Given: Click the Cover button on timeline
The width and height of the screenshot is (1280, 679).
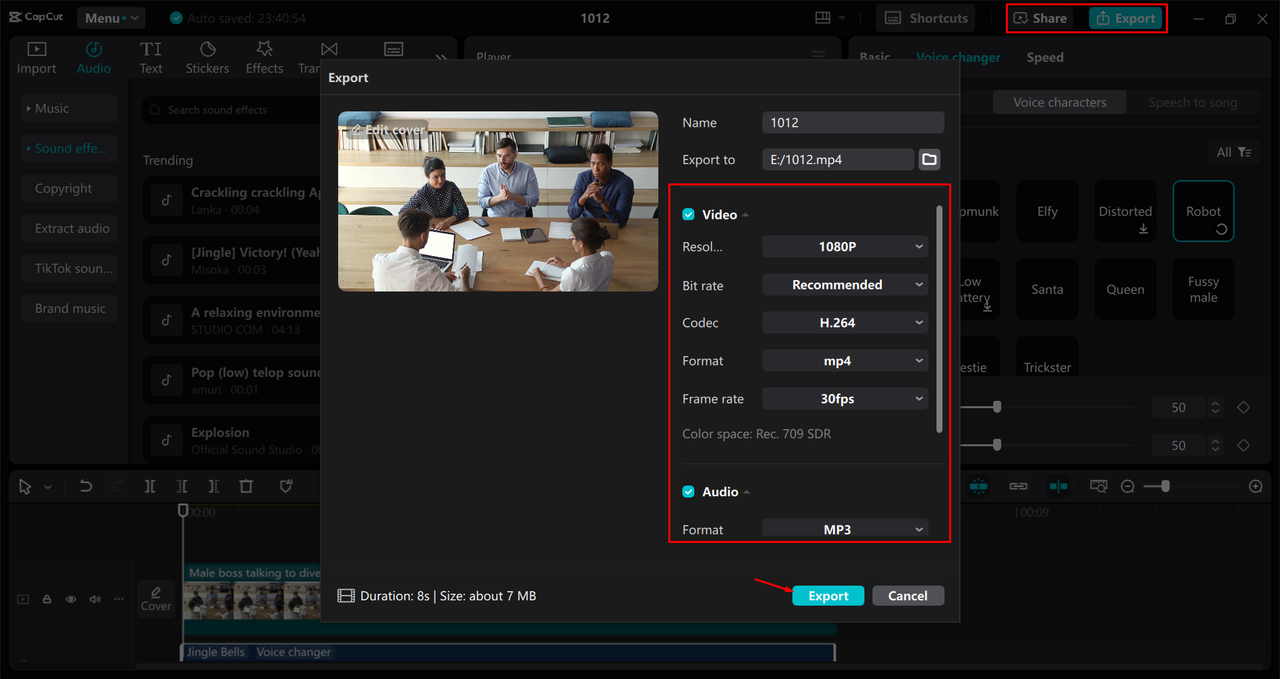Looking at the screenshot, I should tap(156, 598).
